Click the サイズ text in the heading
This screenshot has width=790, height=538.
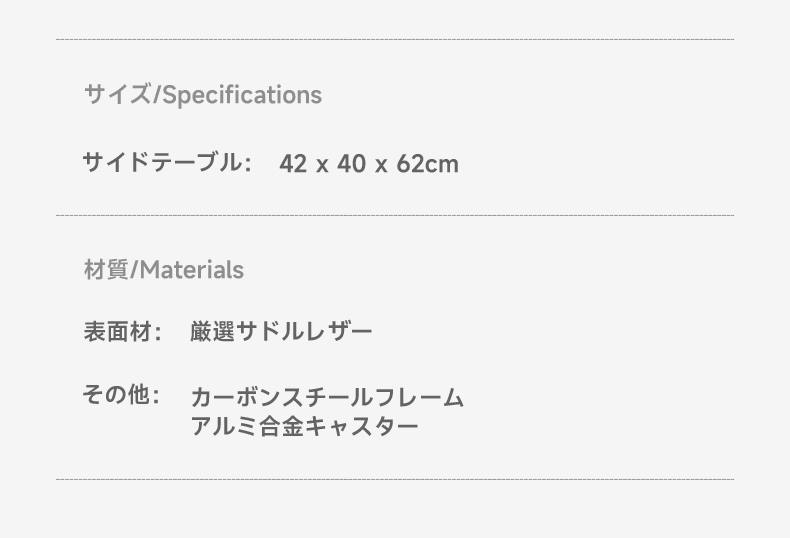[x=117, y=94]
